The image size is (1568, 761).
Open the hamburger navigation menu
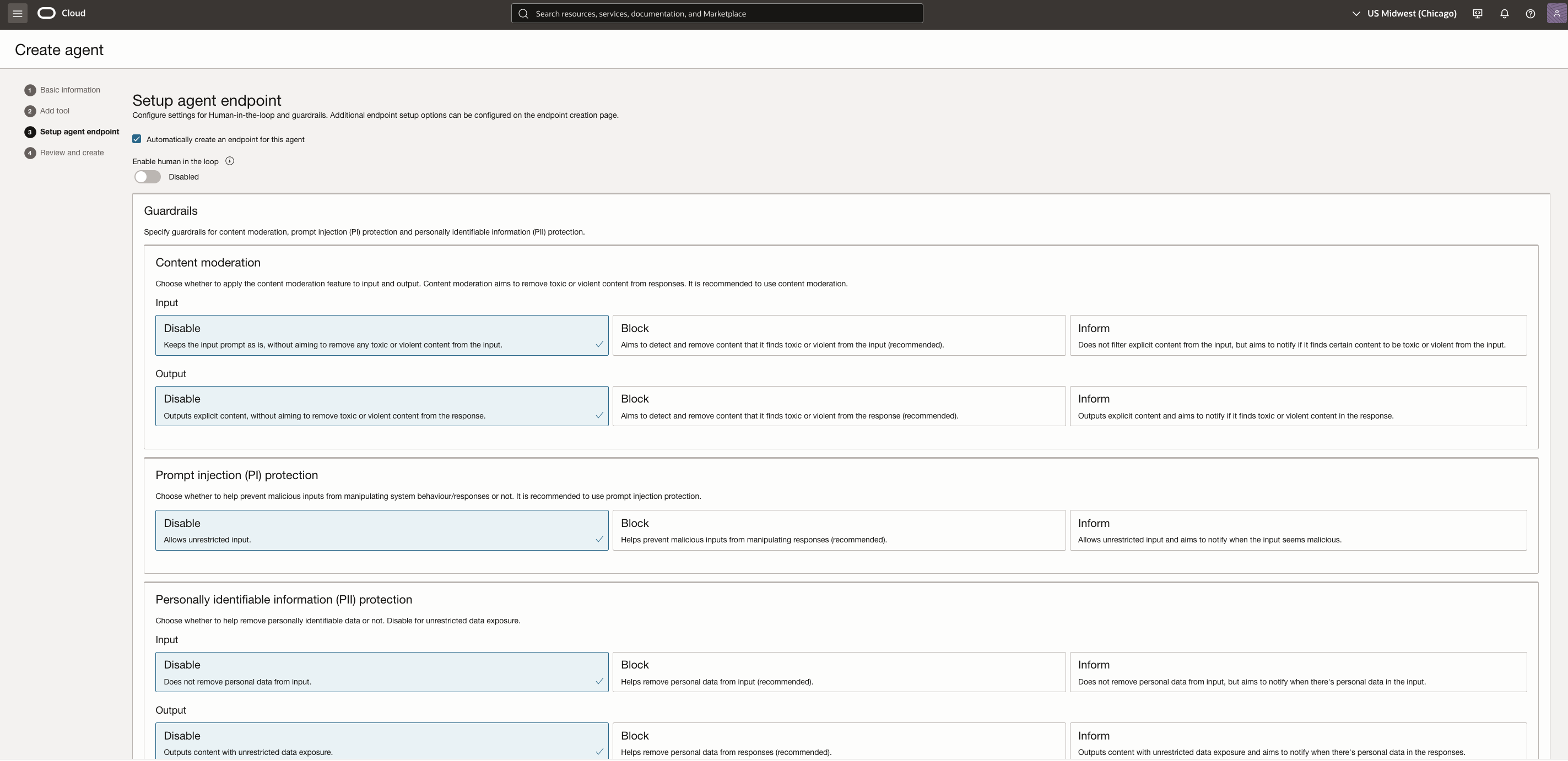pyautogui.click(x=17, y=13)
